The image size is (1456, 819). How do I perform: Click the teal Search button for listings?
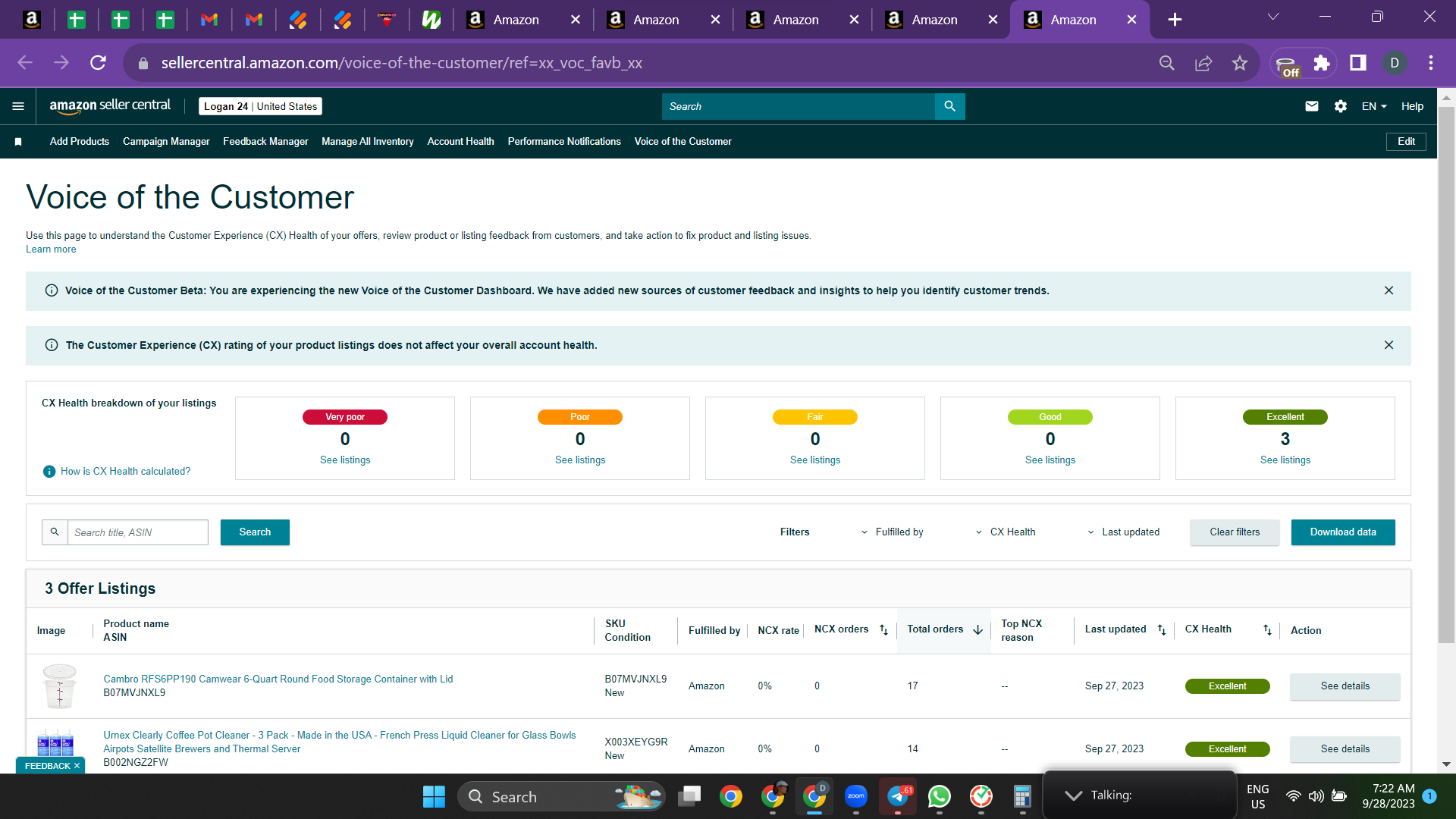[255, 532]
